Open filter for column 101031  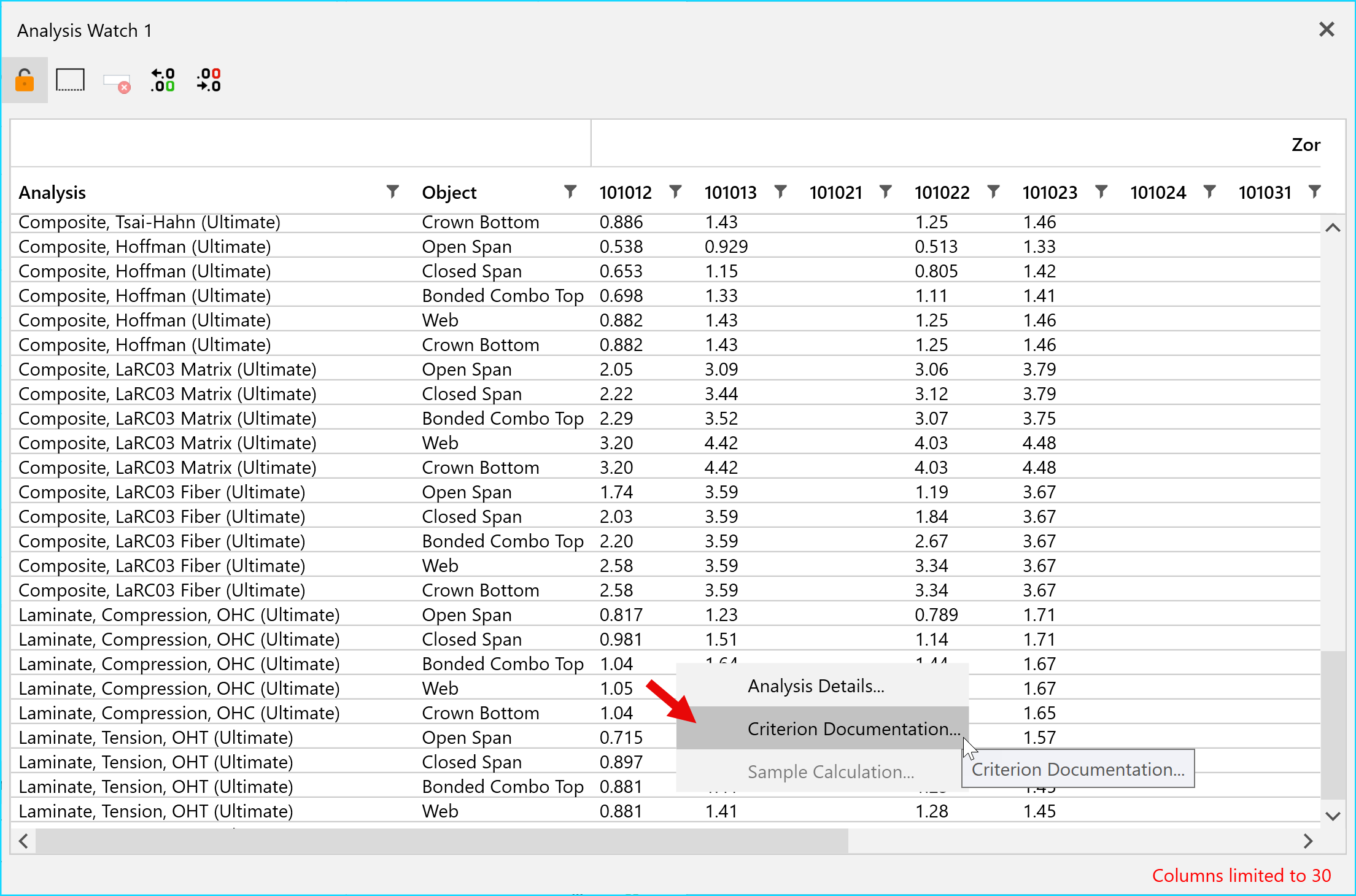click(1314, 191)
